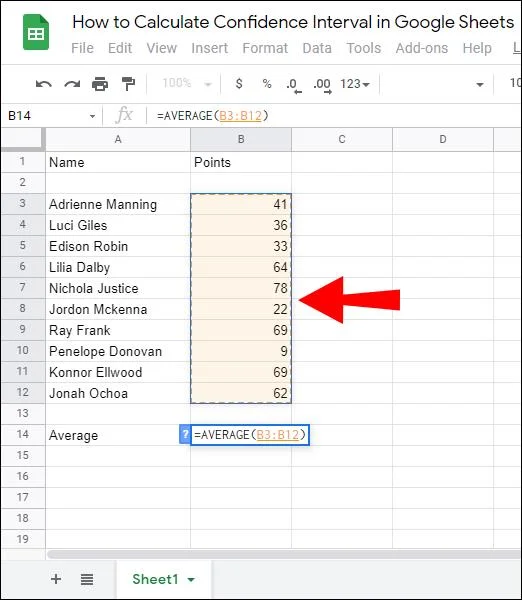This screenshot has width=522, height=600.
Task: Click the cell with value 78
Action: point(241,288)
